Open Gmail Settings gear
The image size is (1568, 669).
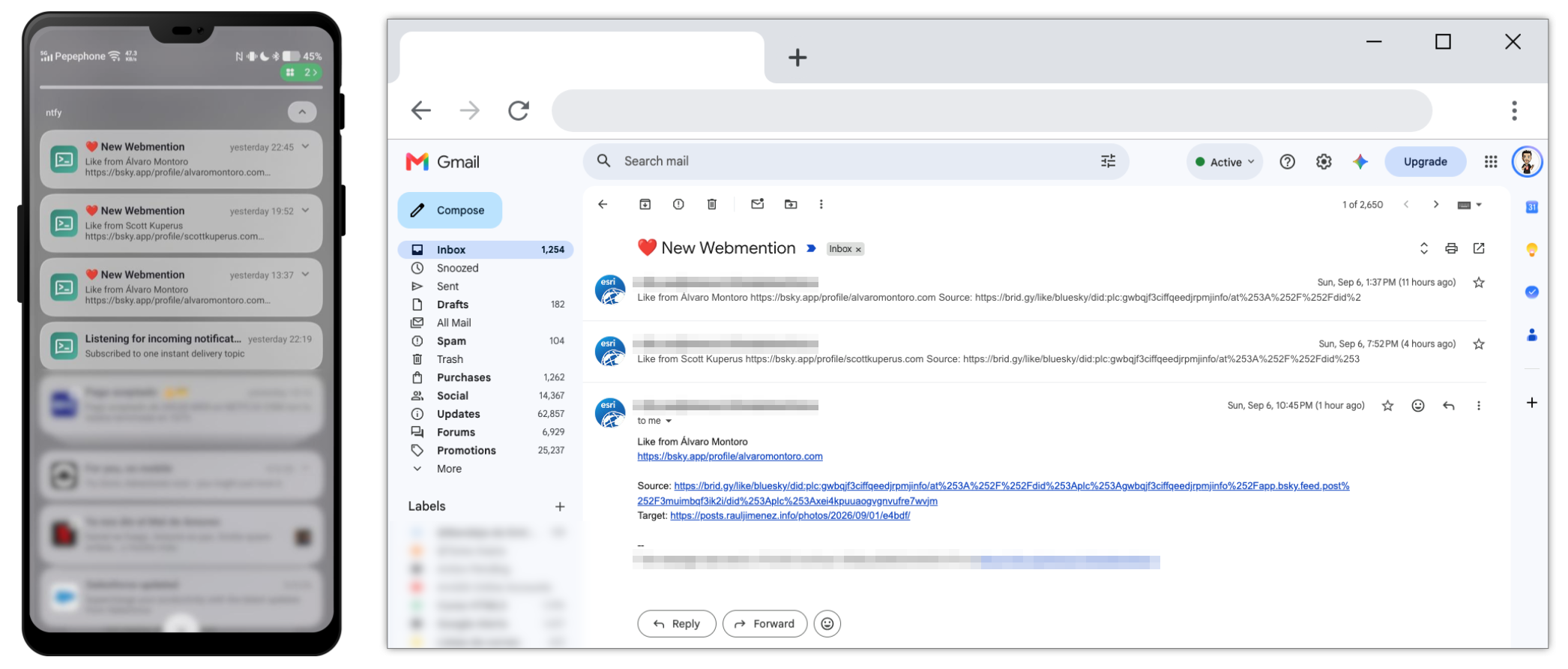(1324, 162)
